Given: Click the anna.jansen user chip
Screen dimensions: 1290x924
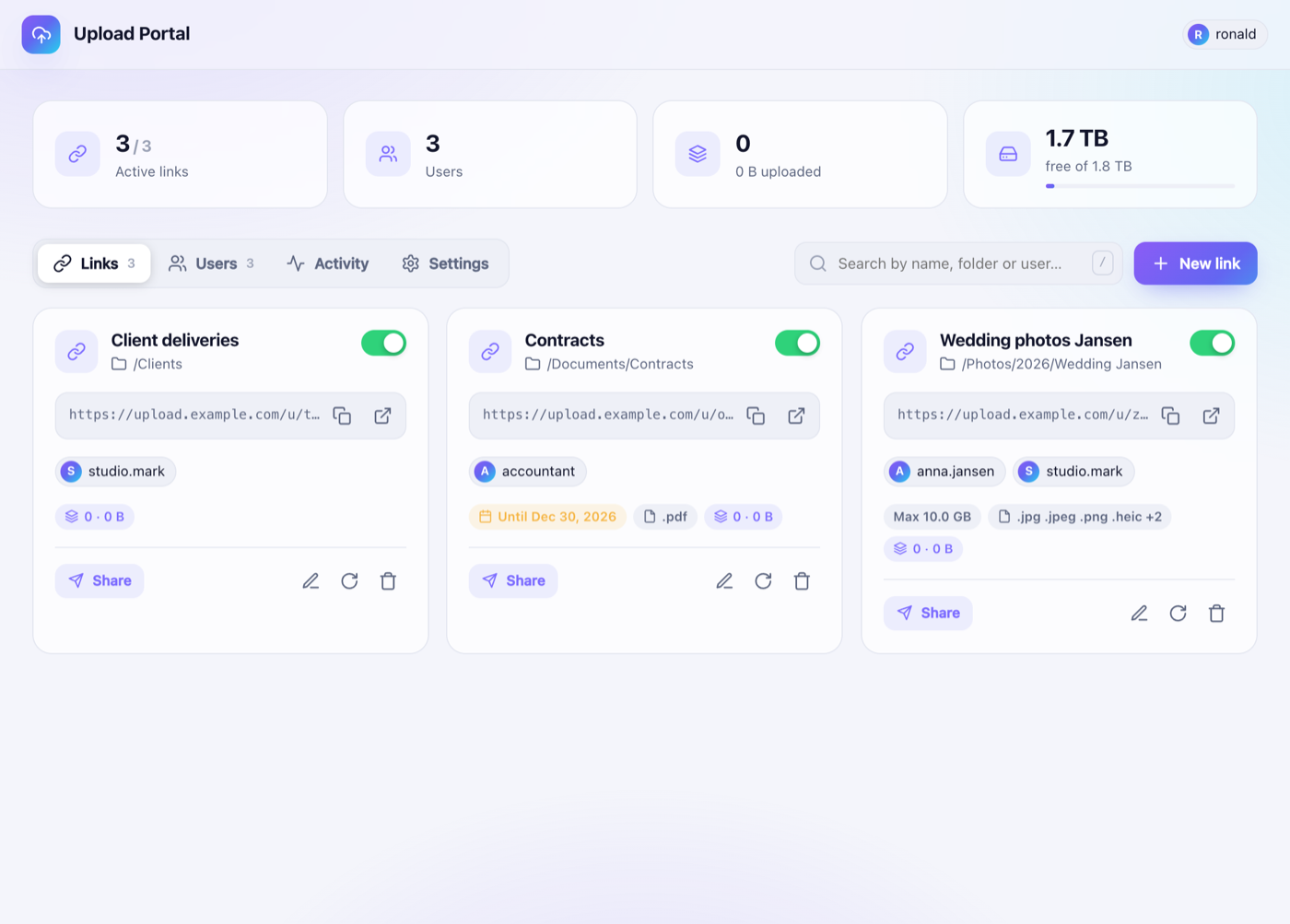Looking at the screenshot, I should (x=944, y=472).
